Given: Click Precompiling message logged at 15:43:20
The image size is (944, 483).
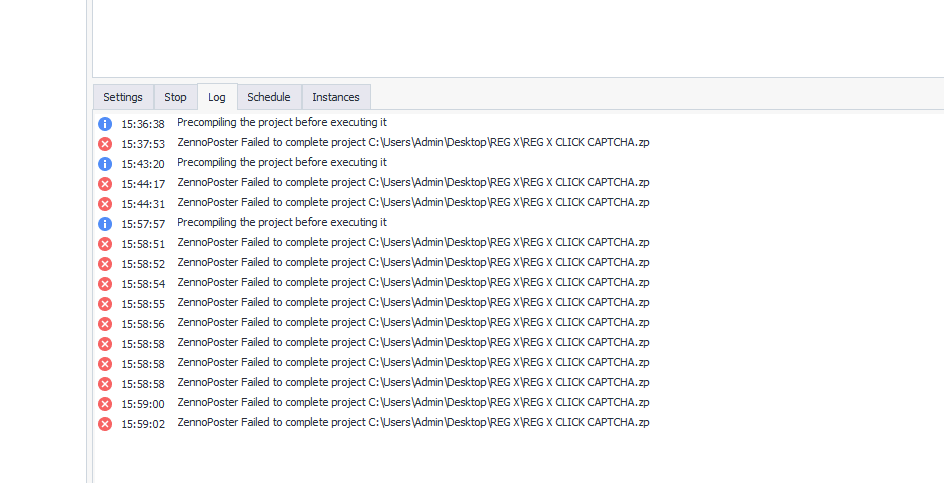Looking at the screenshot, I should point(282,162).
